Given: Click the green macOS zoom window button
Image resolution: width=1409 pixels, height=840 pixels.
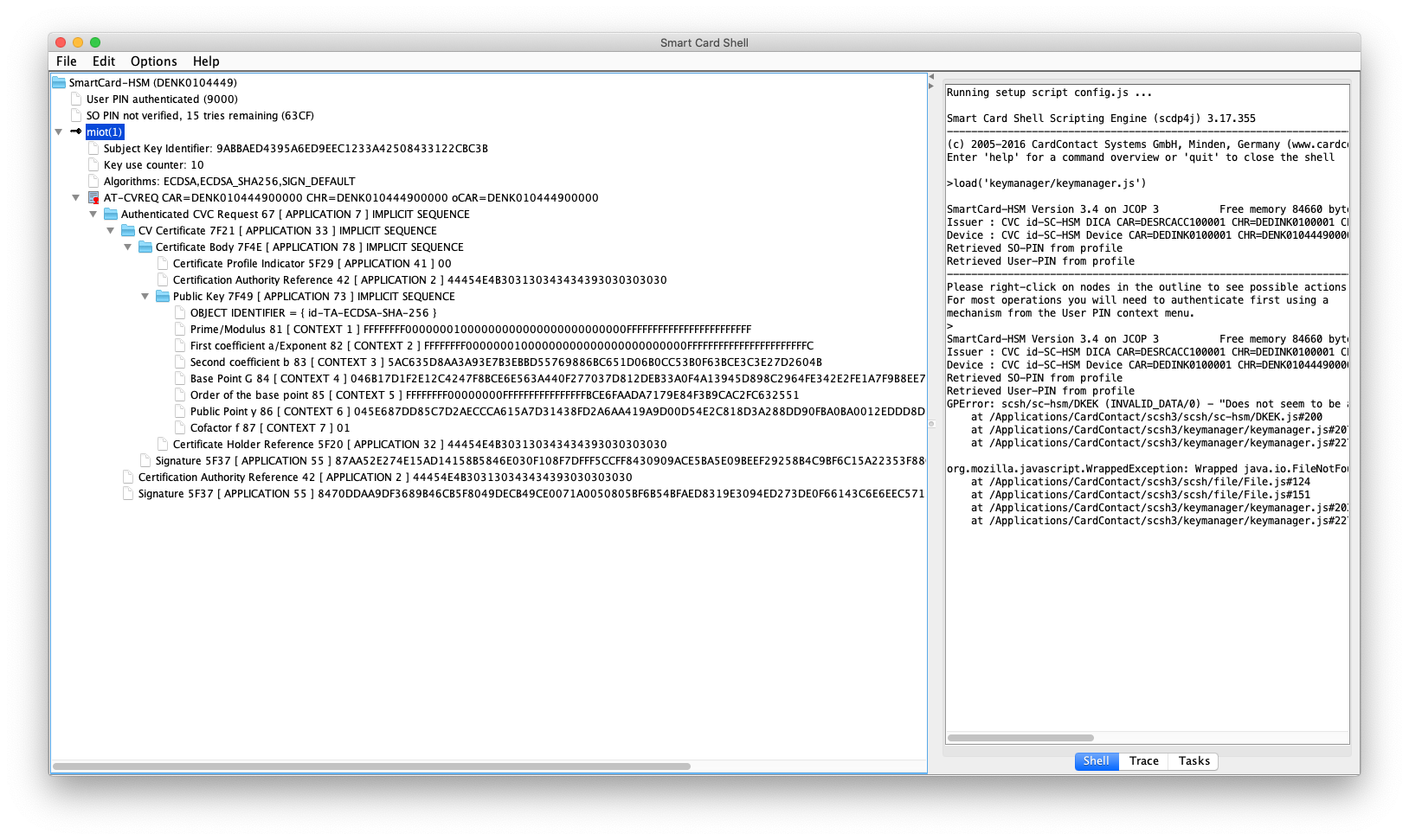Looking at the screenshot, I should click(95, 42).
